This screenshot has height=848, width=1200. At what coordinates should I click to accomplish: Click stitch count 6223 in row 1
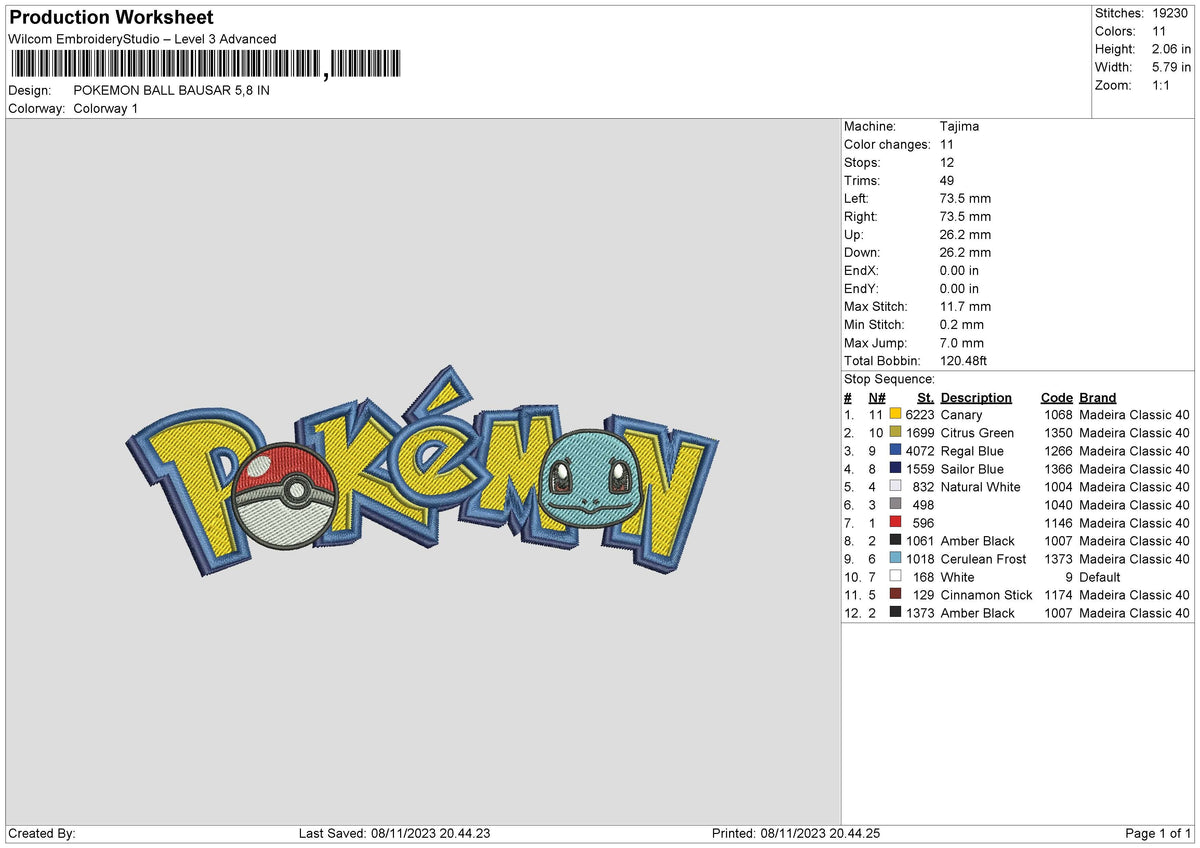920,414
